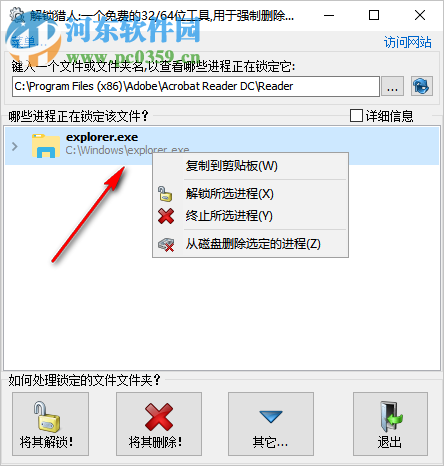Click the browse "..." button
Screen dimensions: 444x466
[392, 86]
